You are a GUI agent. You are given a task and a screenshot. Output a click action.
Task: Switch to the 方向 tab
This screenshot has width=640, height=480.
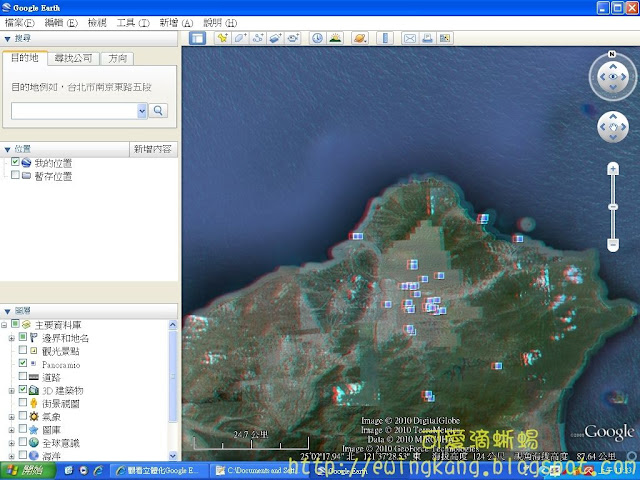pos(118,58)
